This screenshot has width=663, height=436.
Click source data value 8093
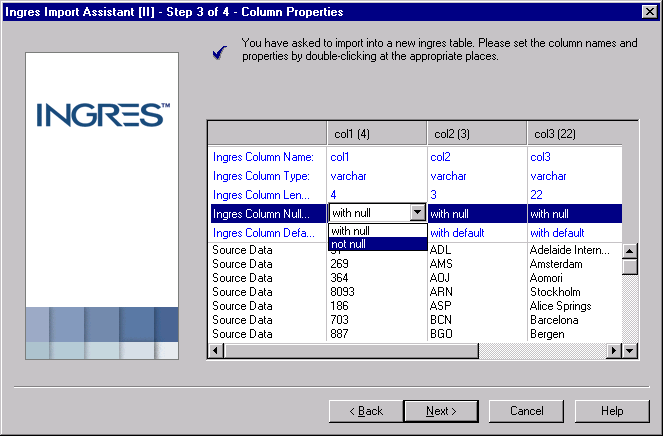pos(342,292)
